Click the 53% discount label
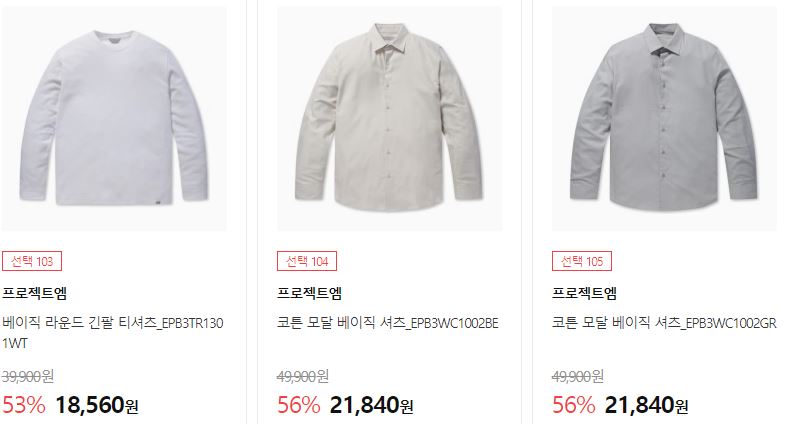Viewport: 787px width, 424px height. pyautogui.click(x=24, y=405)
